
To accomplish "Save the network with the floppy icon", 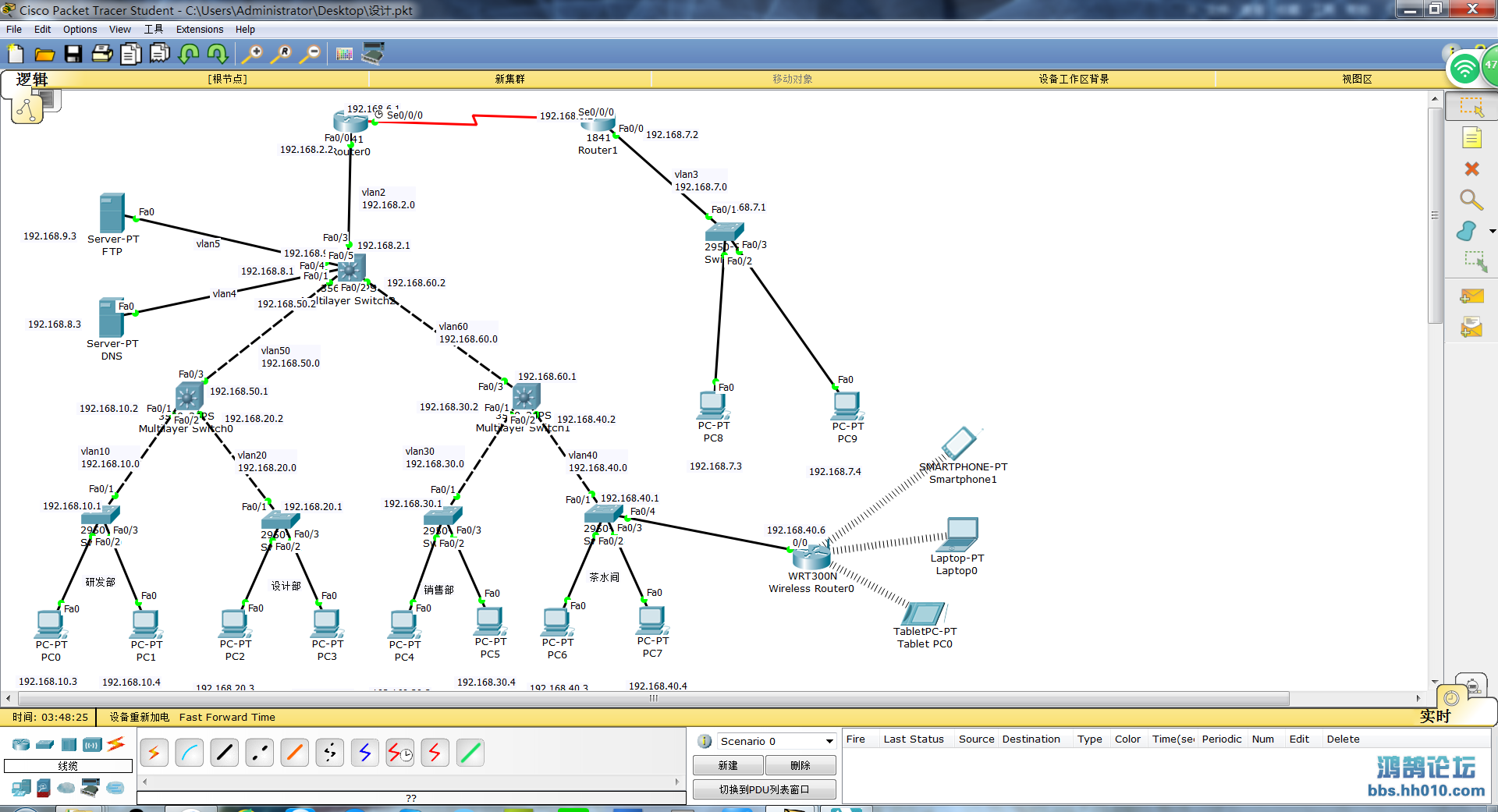I will (73, 54).
